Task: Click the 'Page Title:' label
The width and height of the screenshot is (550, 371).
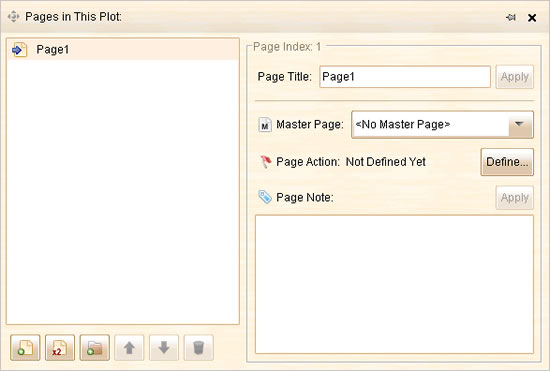Action: tap(284, 76)
